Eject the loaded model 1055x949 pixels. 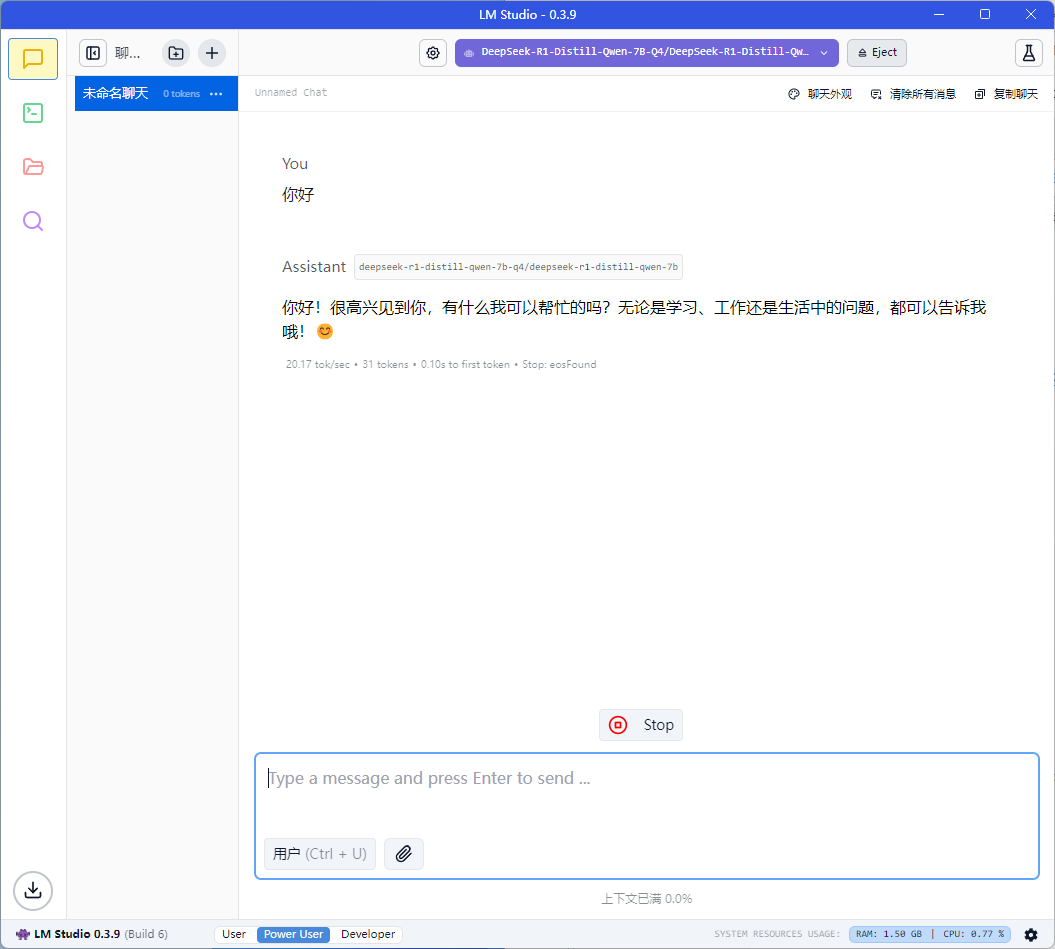pos(877,53)
